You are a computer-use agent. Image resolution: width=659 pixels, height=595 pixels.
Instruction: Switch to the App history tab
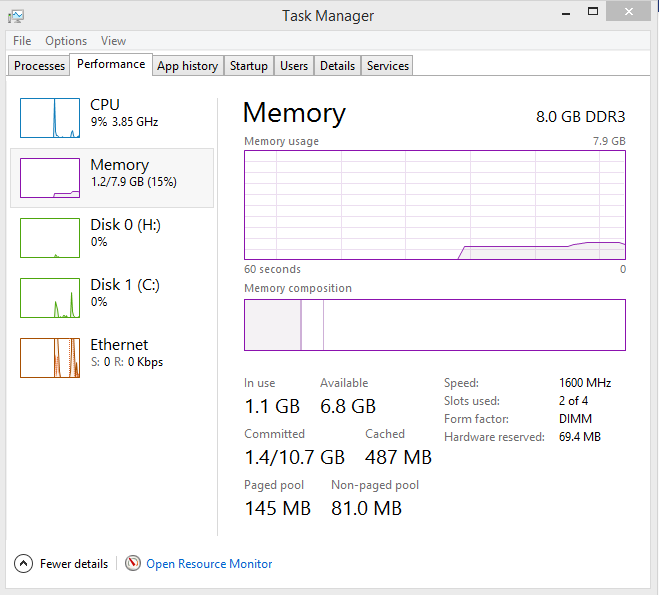(x=187, y=66)
